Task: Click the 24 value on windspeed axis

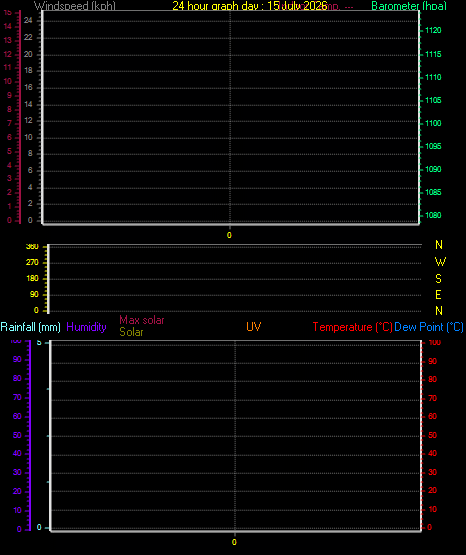Action: pos(28,21)
